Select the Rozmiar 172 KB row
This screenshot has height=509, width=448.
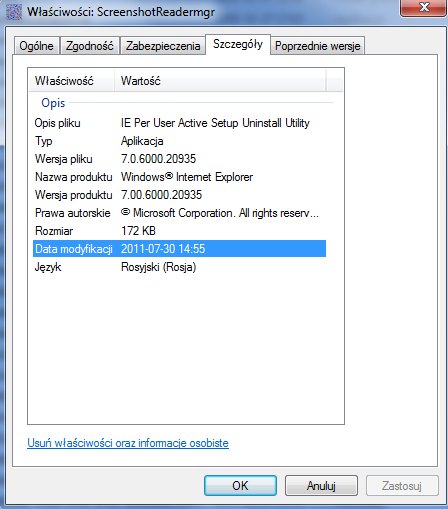click(x=179, y=231)
